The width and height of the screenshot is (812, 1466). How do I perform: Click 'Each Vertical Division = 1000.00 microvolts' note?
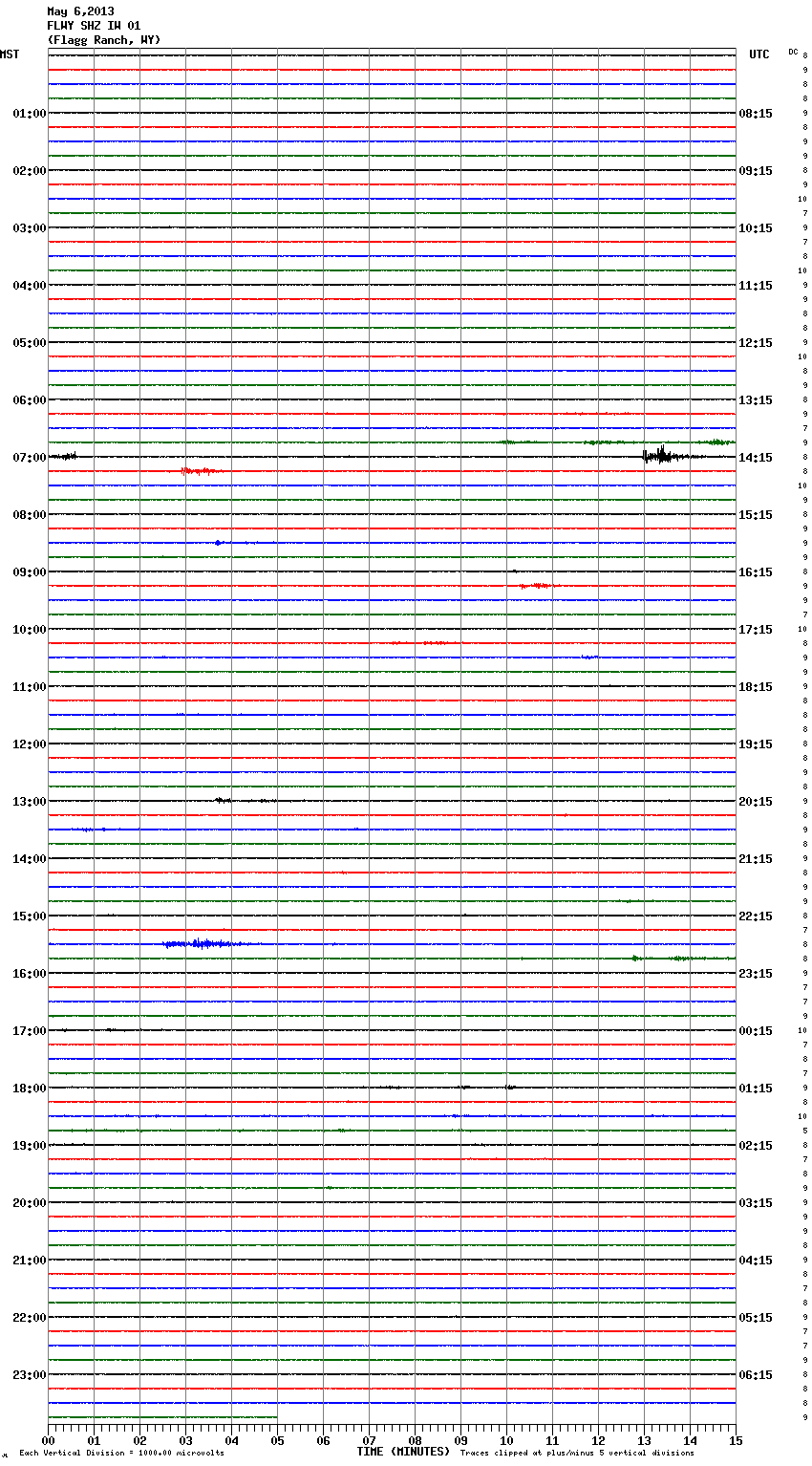point(121,1454)
